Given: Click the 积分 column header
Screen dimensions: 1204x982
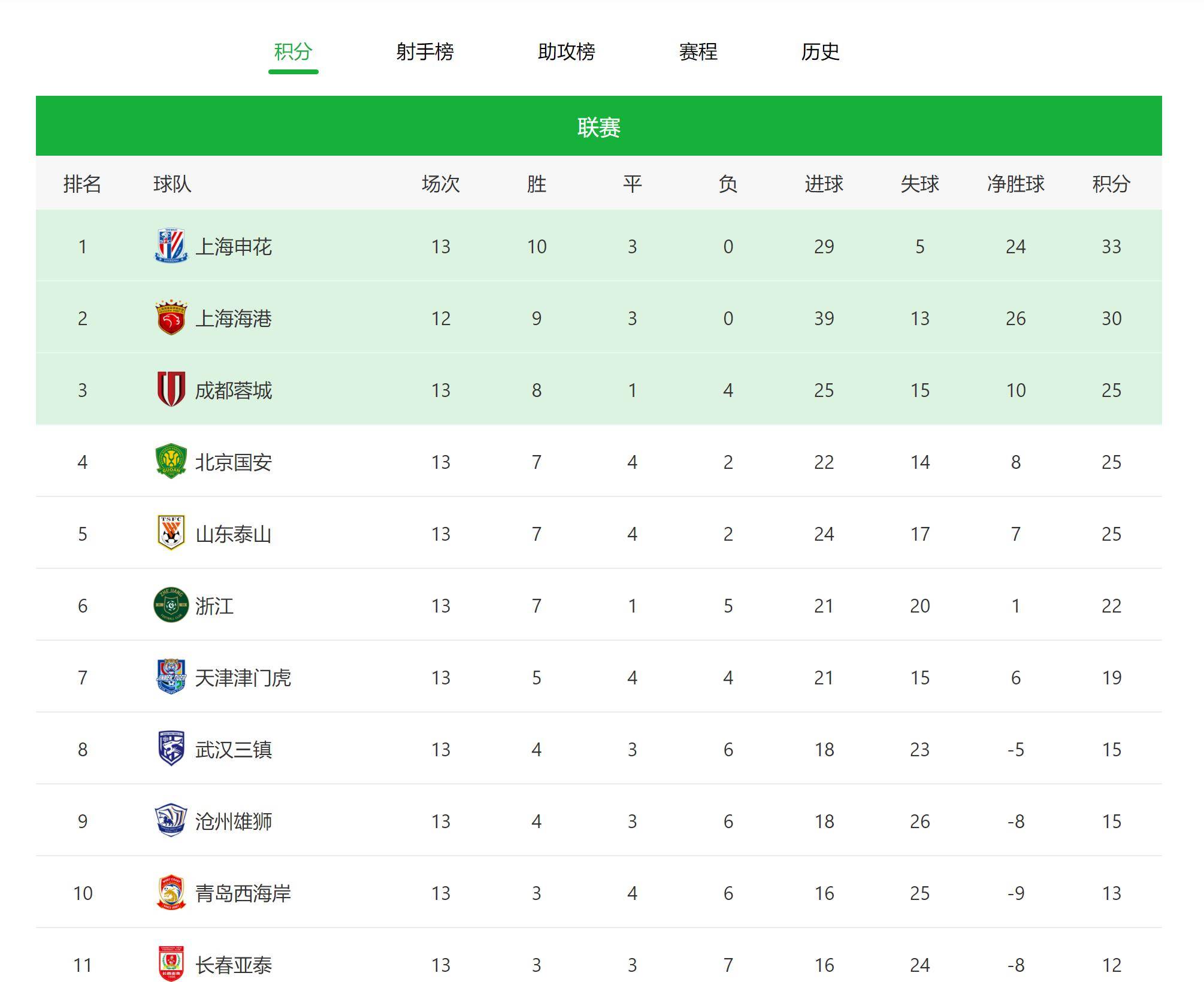Looking at the screenshot, I should [x=1111, y=184].
